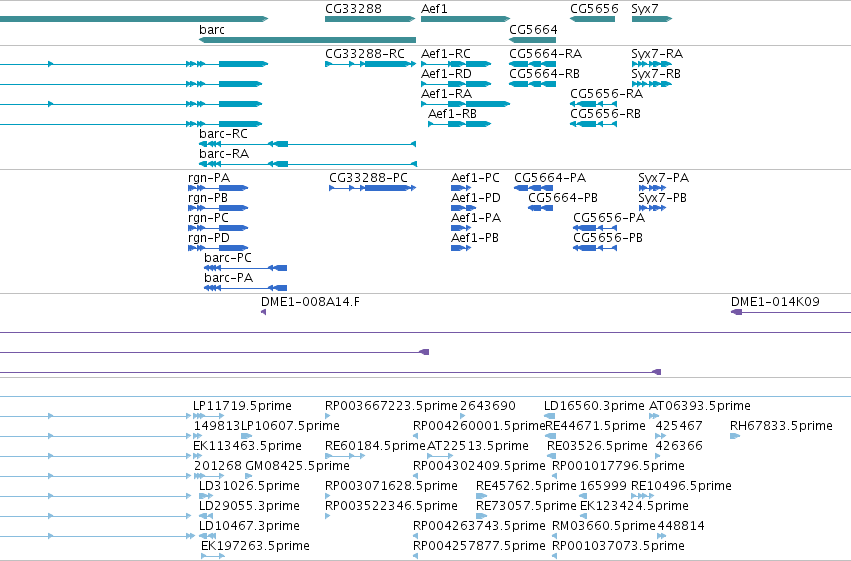Select protein Syx7-PA
The image size is (851, 561).
pos(652,188)
